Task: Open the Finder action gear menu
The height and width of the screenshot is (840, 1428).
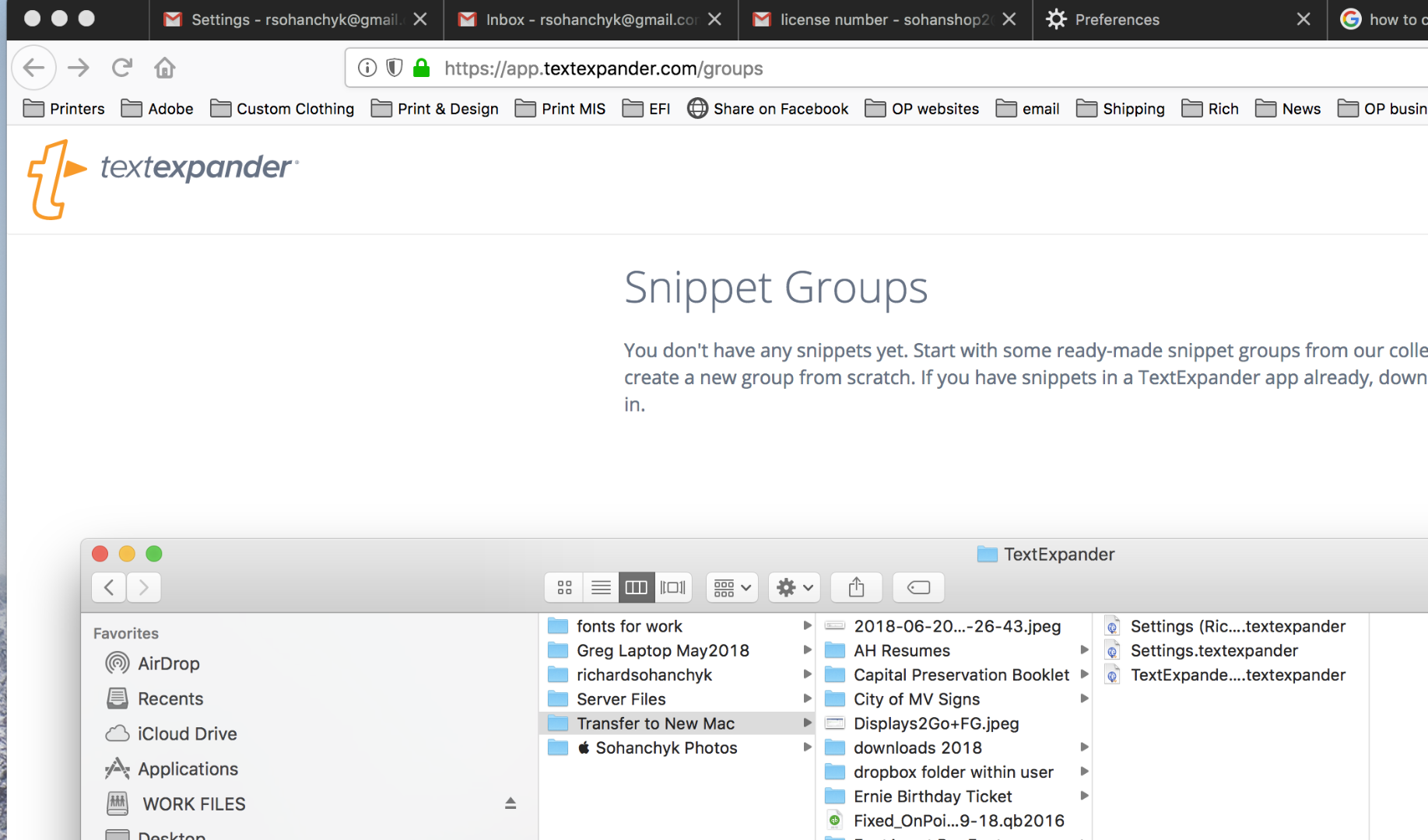Action: tap(795, 587)
